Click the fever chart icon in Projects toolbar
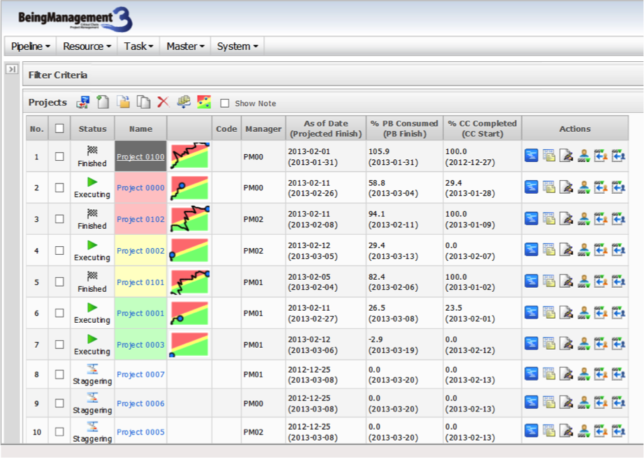The image size is (644, 458). point(204,102)
